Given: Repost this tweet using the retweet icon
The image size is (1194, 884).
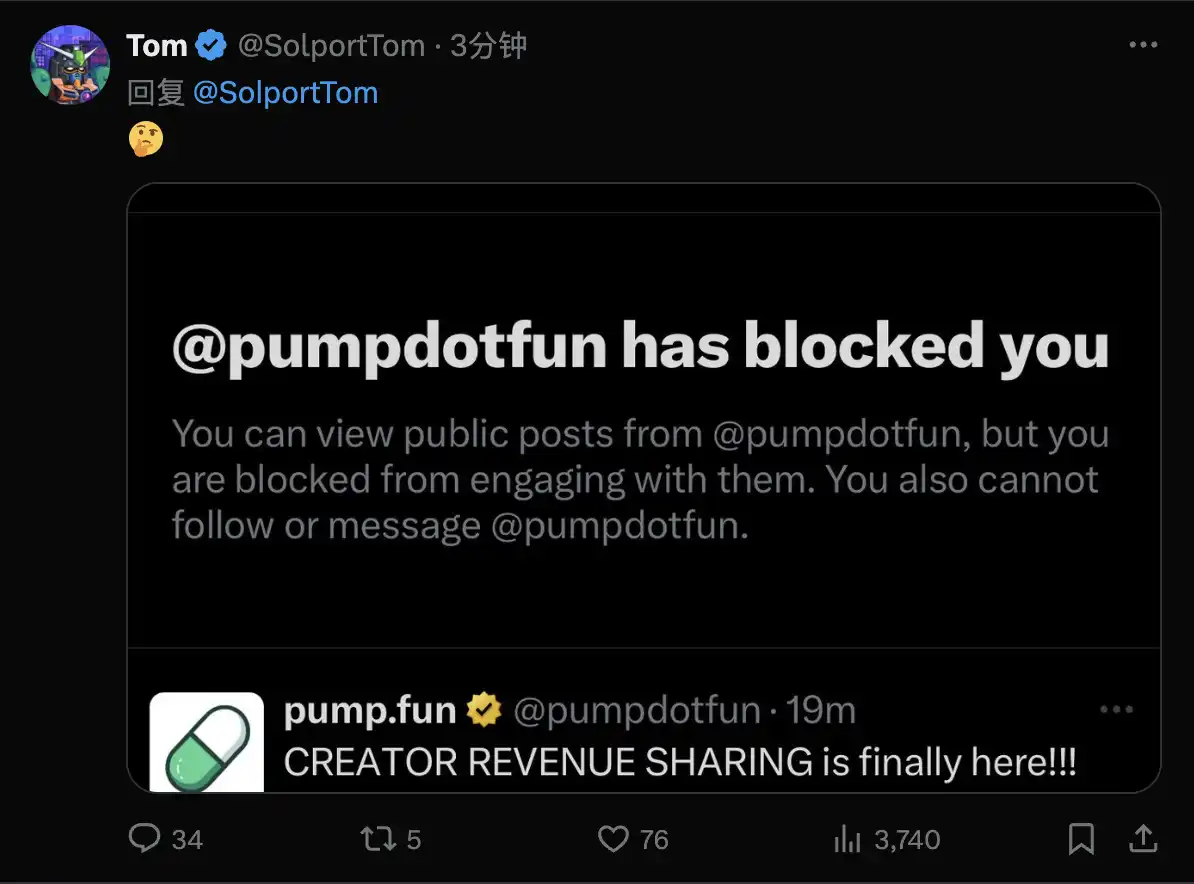Looking at the screenshot, I should click(x=377, y=838).
